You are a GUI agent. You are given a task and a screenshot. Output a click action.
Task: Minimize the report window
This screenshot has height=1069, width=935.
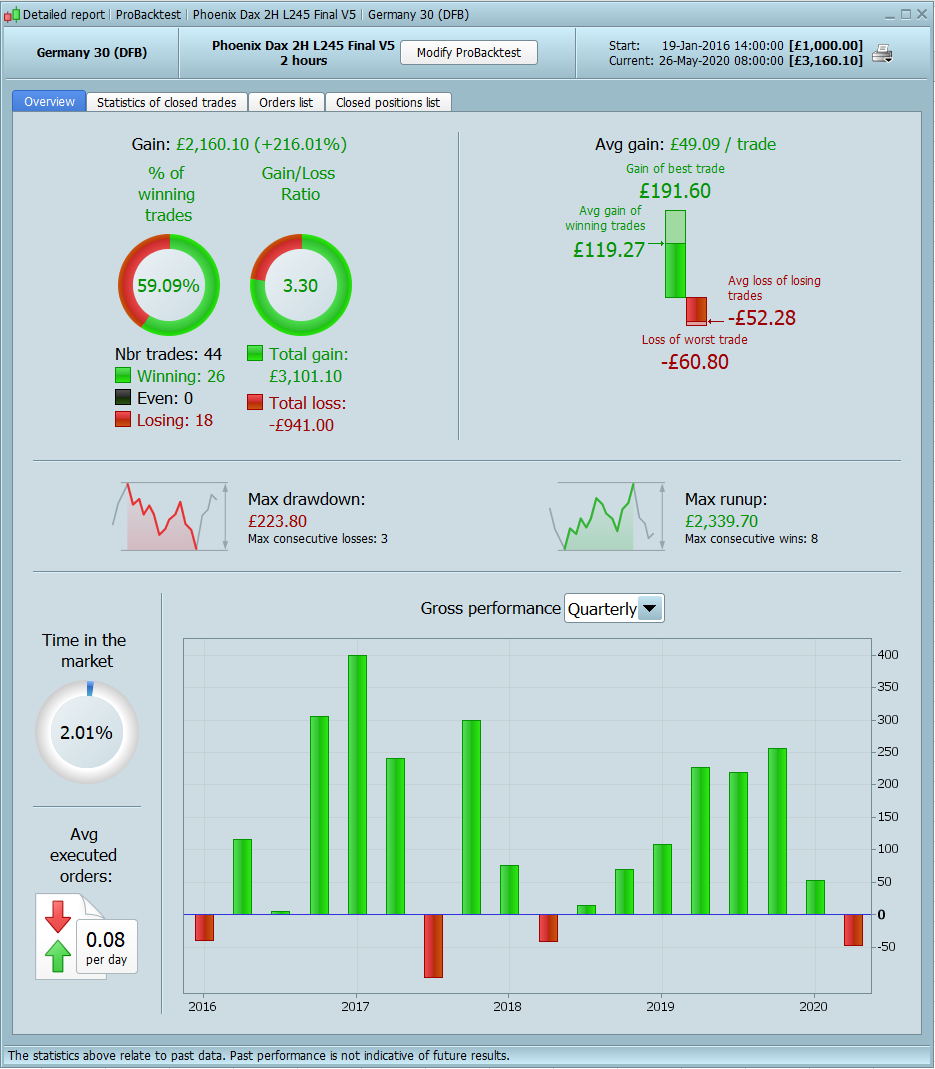[x=890, y=14]
